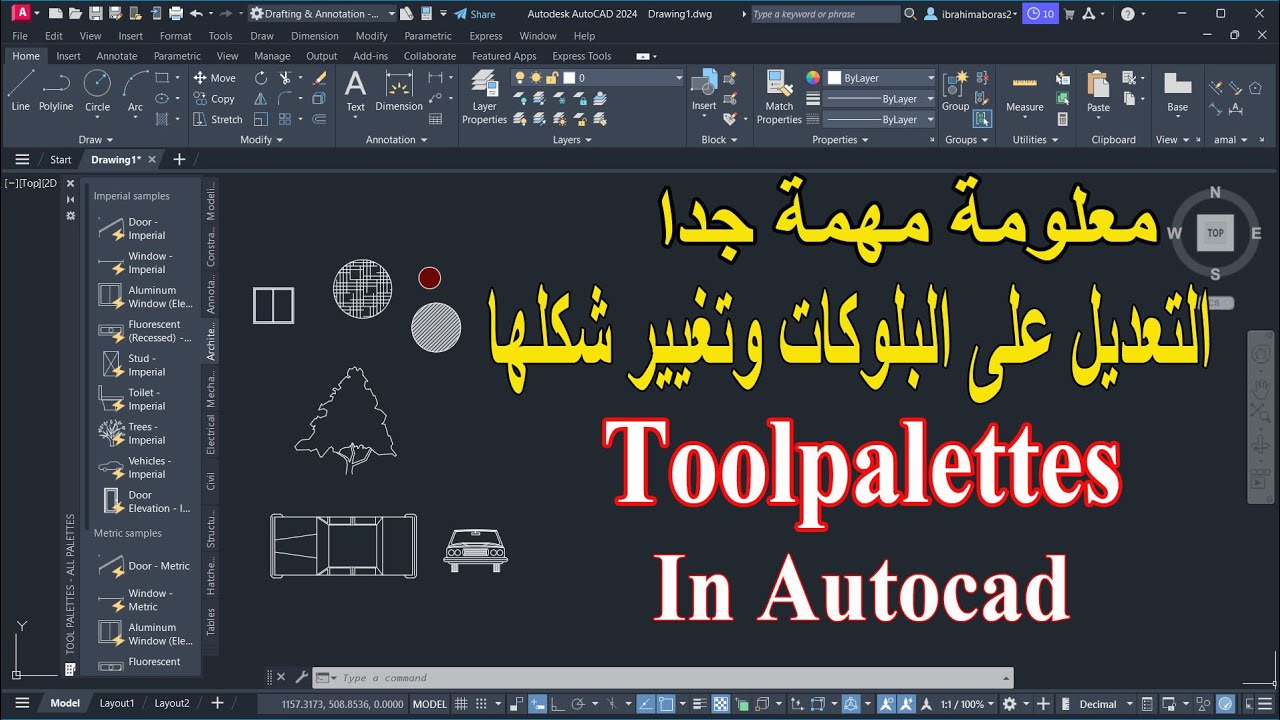Toggle snap mode in status bar
Screen dimensions: 1280x720
[482, 704]
